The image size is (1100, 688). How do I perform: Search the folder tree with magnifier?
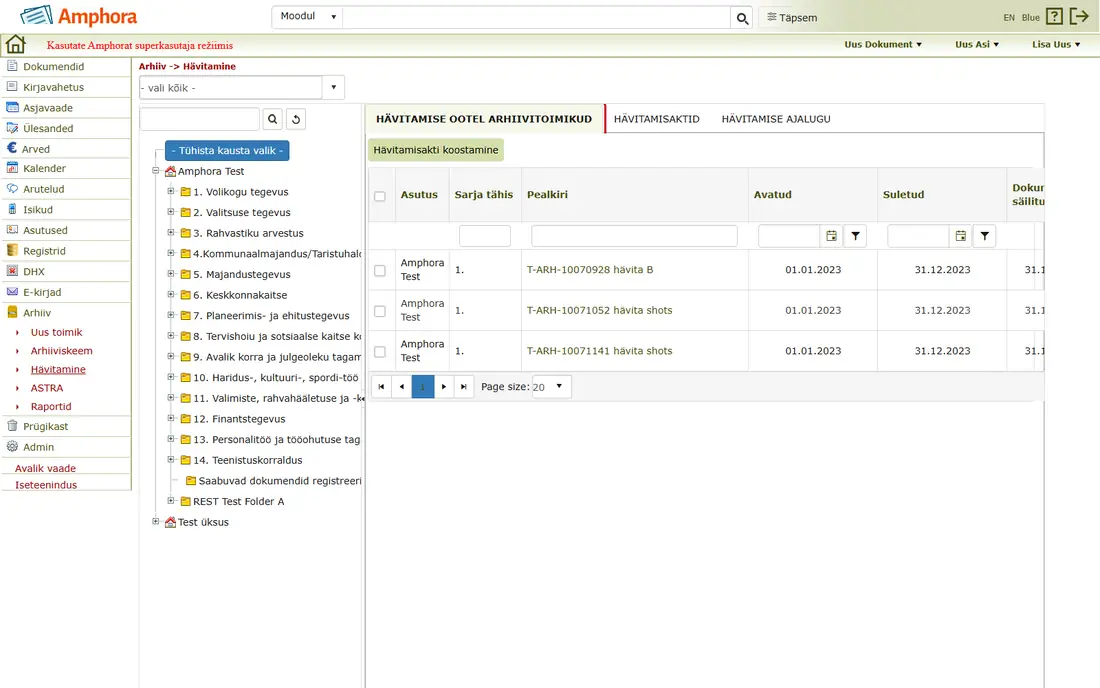pyautogui.click(x=273, y=119)
